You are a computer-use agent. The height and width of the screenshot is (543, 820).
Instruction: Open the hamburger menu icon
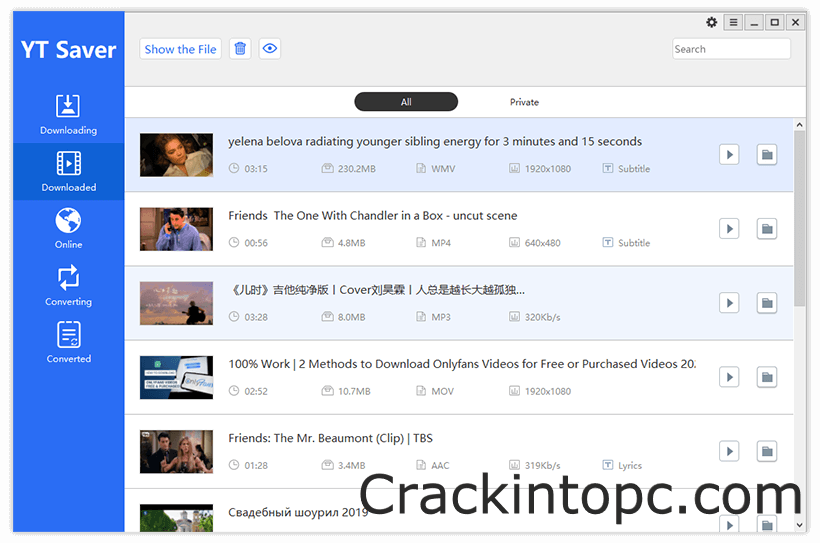pyautogui.click(x=733, y=22)
